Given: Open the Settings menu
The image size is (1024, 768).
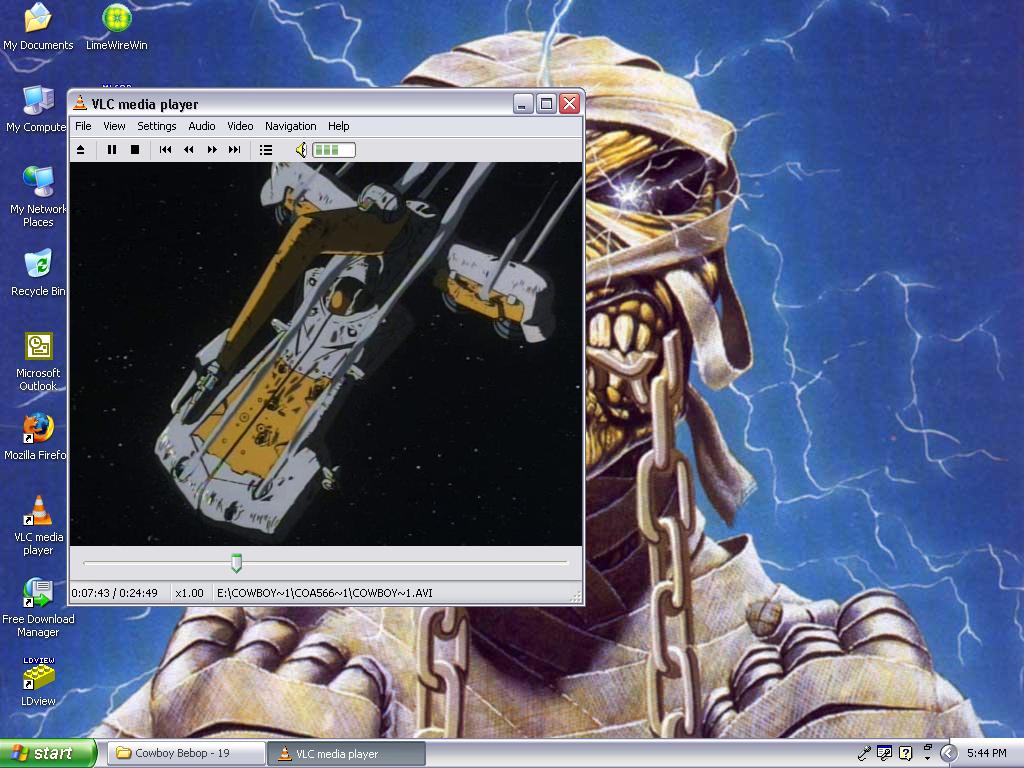Looking at the screenshot, I should [157, 126].
